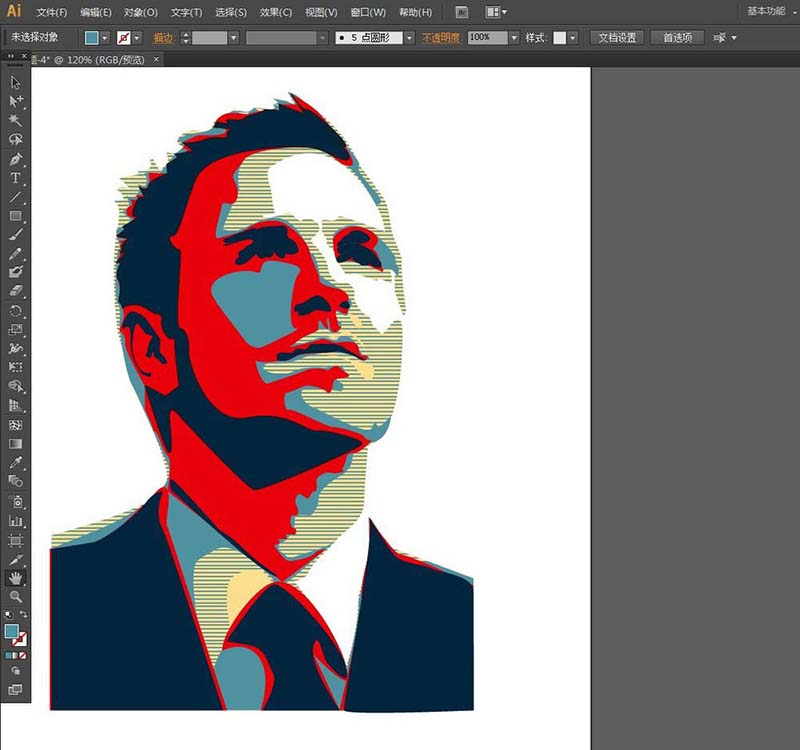Collapse the tools panel with double arrows

(11, 56)
